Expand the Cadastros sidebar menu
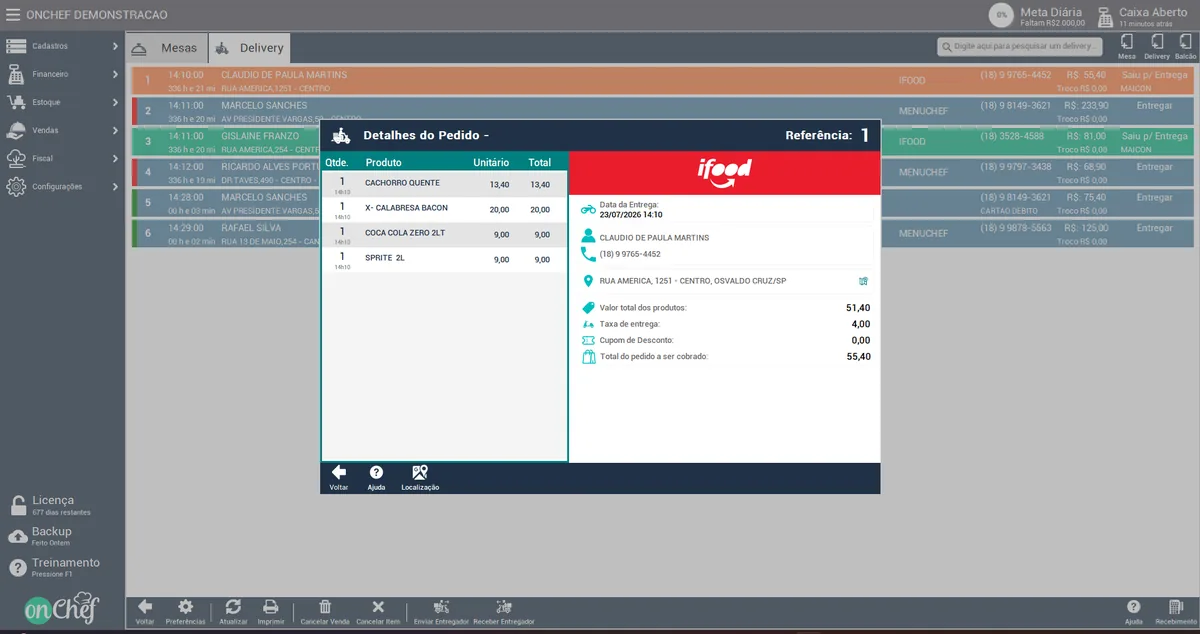1200x634 pixels. tap(62, 46)
